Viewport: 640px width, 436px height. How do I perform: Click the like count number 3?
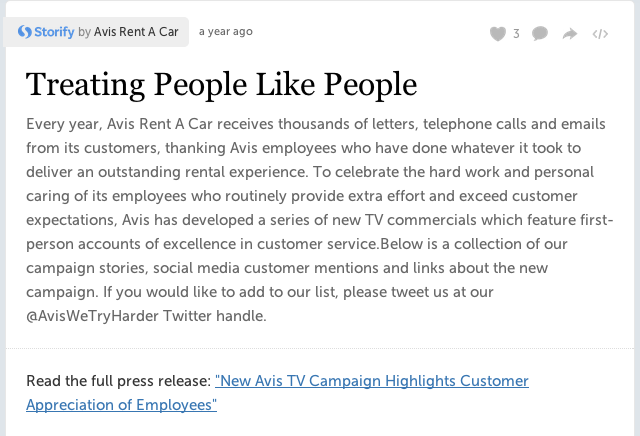516,33
